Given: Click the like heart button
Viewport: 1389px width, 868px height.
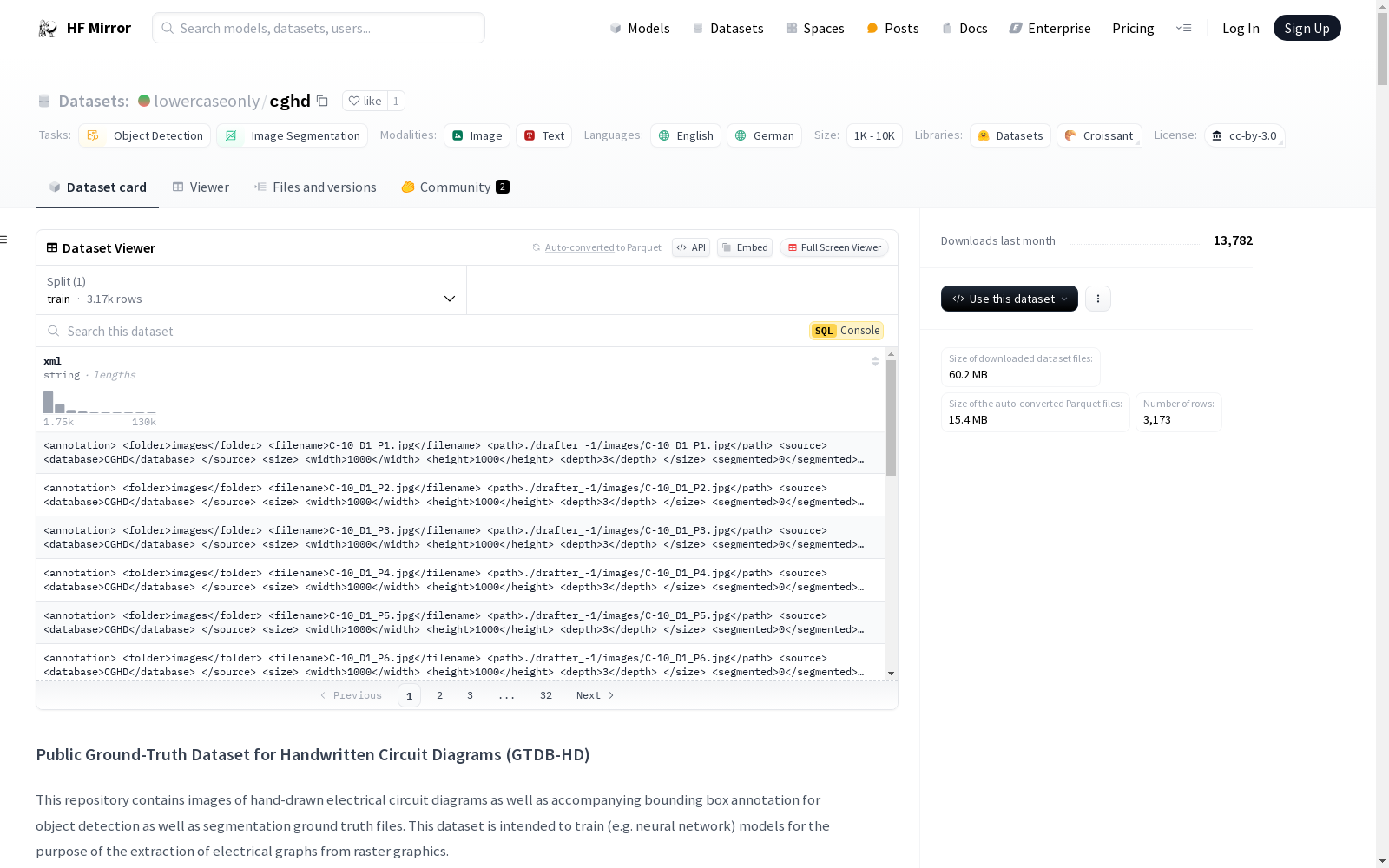Looking at the screenshot, I should (x=365, y=101).
